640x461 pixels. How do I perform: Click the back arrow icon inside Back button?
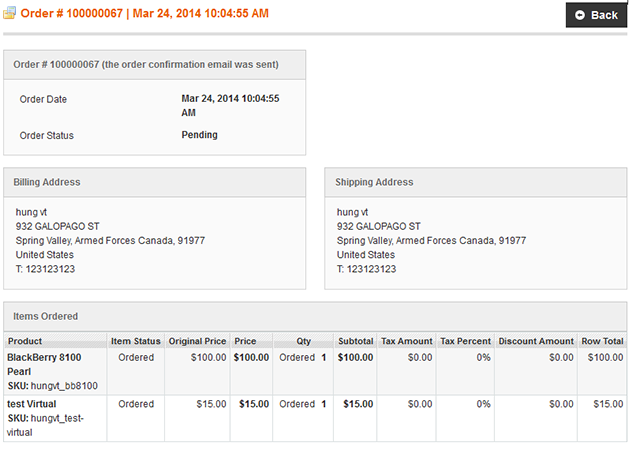coord(580,15)
